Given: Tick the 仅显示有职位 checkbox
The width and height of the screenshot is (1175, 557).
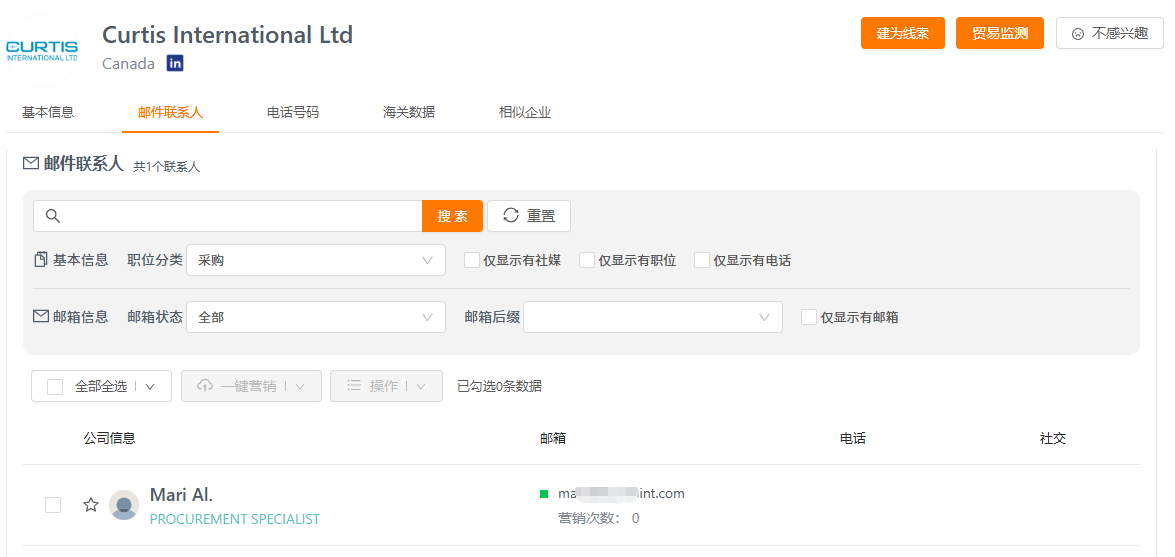Looking at the screenshot, I should coord(588,260).
